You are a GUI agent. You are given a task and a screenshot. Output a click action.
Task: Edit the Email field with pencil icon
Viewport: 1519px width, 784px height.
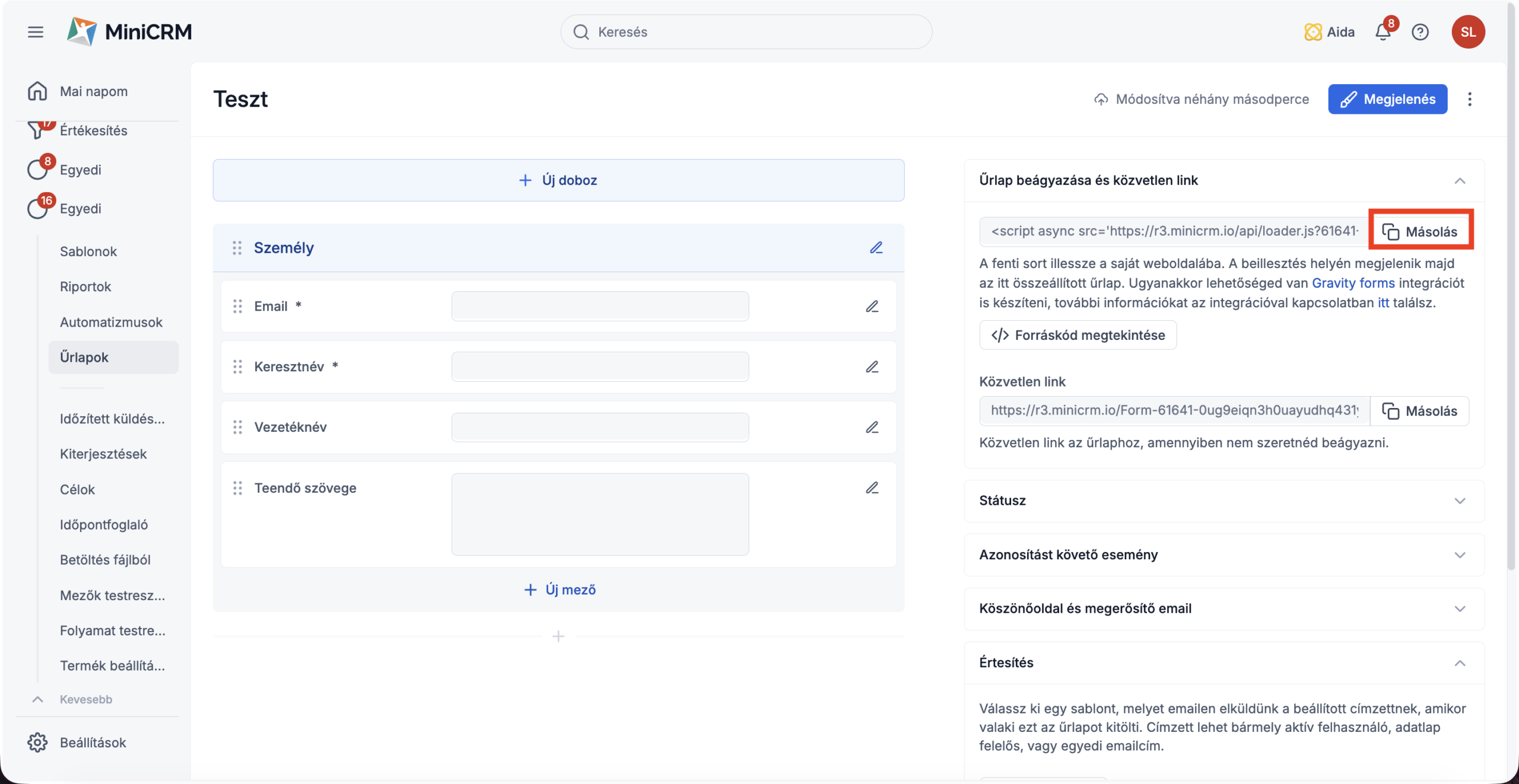point(872,307)
